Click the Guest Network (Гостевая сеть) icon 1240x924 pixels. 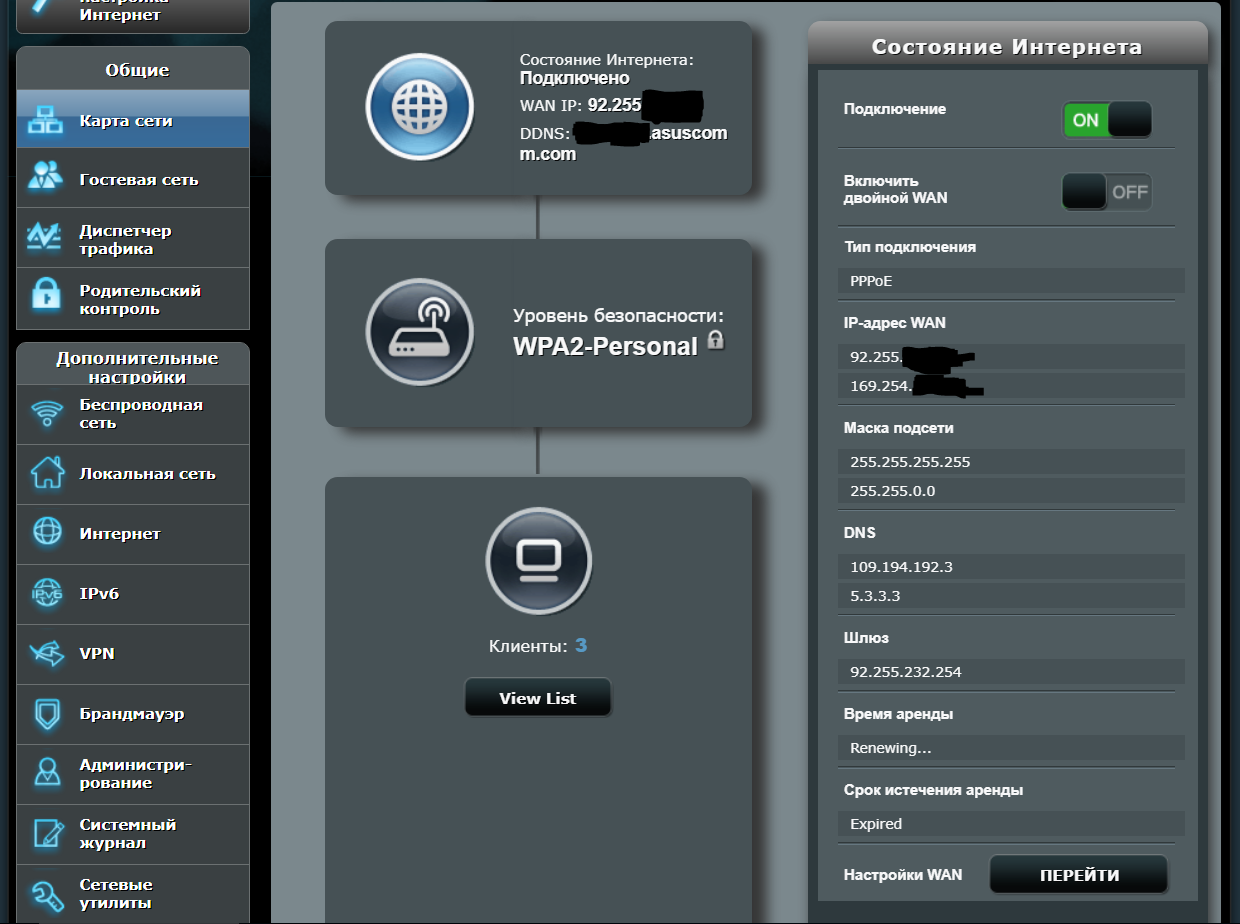[45, 178]
